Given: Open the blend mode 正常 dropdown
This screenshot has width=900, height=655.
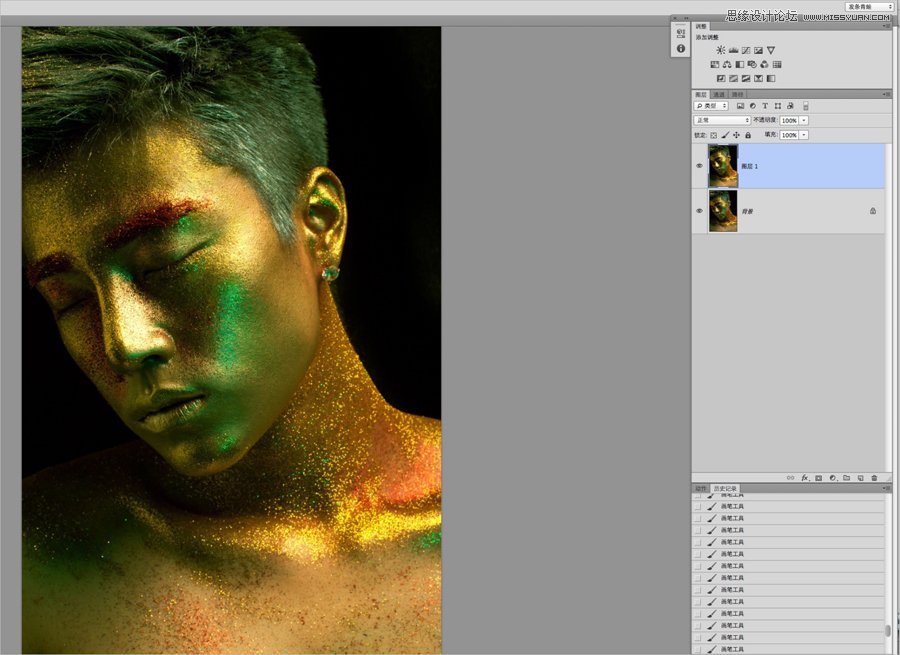Looking at the screenshot, I should click(722, 120).
